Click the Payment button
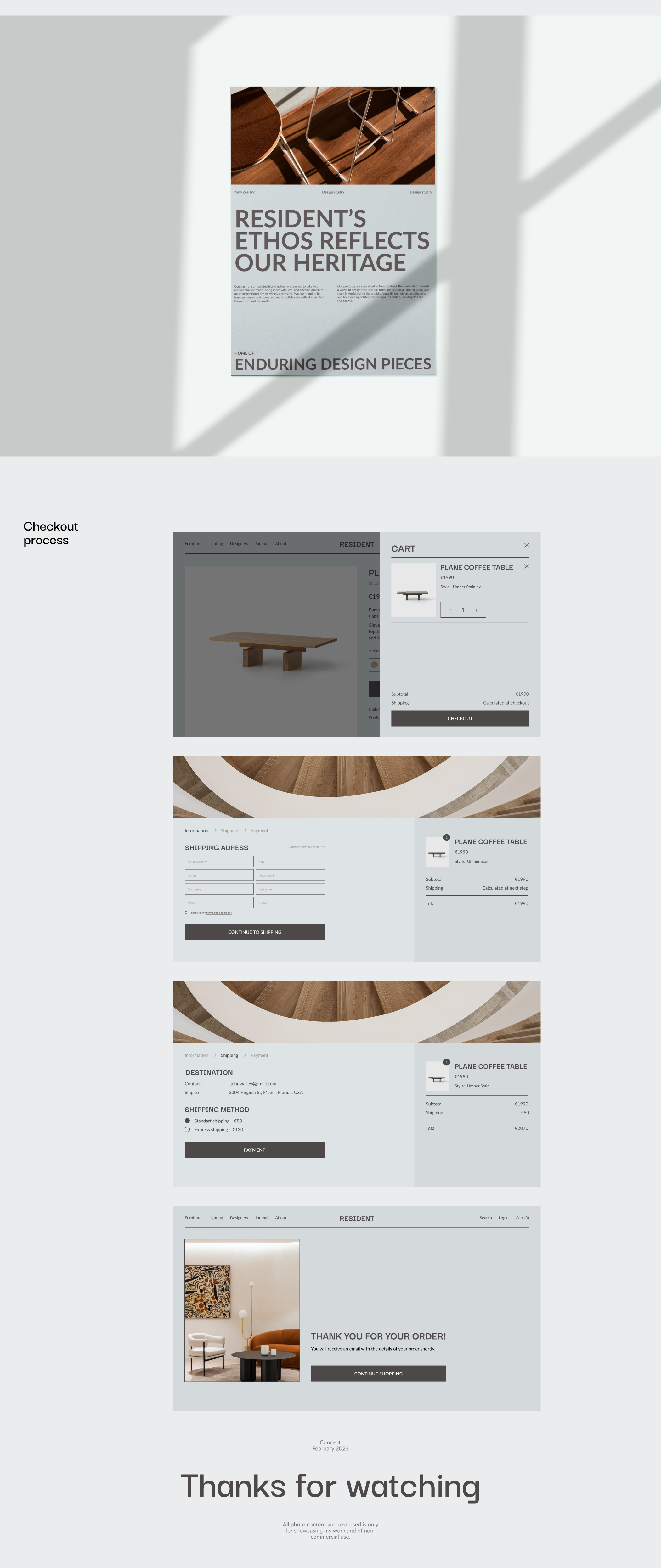Screen dimensions: 661x1568 click(x=254, y=1150)
